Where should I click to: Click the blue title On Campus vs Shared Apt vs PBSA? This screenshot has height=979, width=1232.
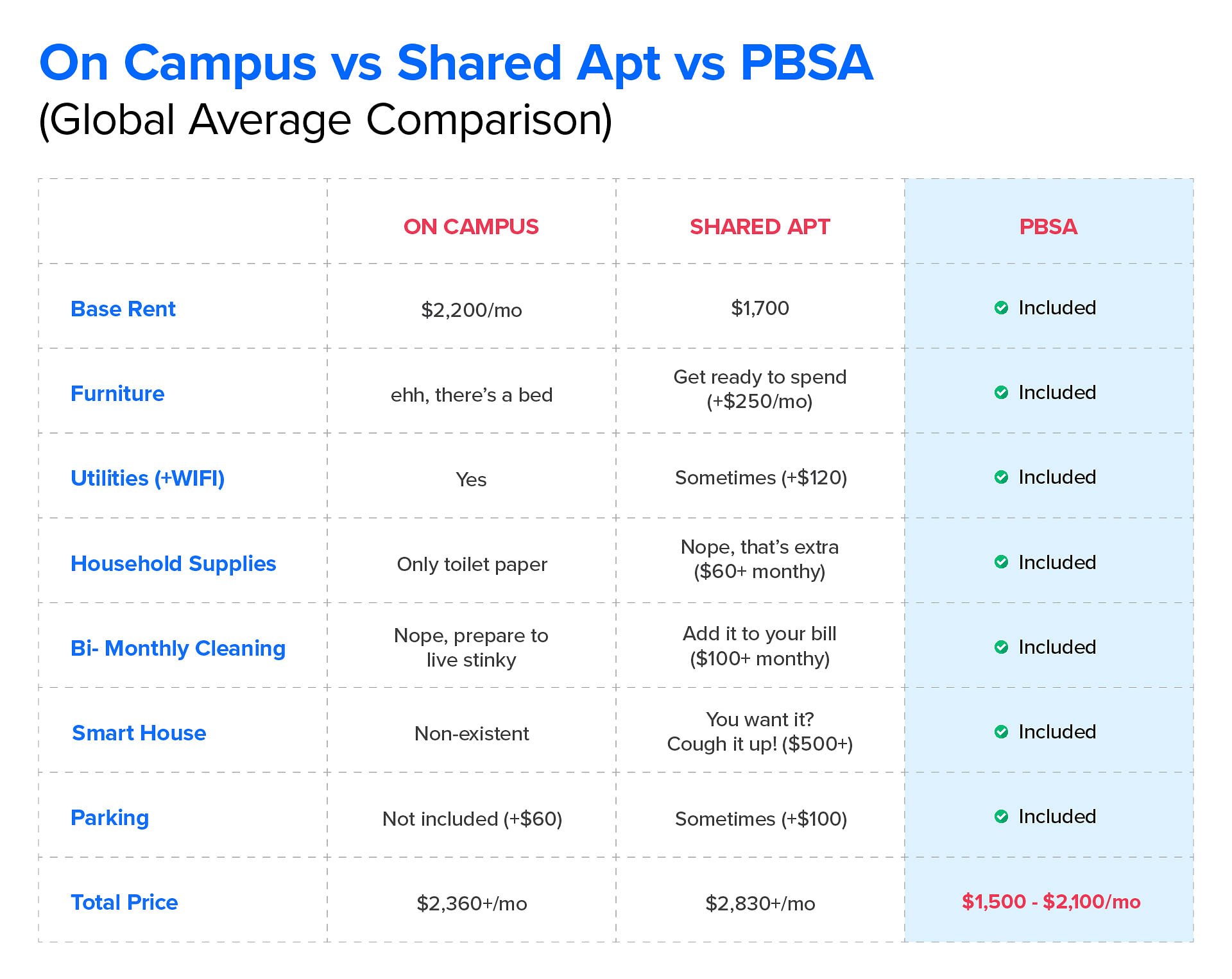[x=456, y=63]
